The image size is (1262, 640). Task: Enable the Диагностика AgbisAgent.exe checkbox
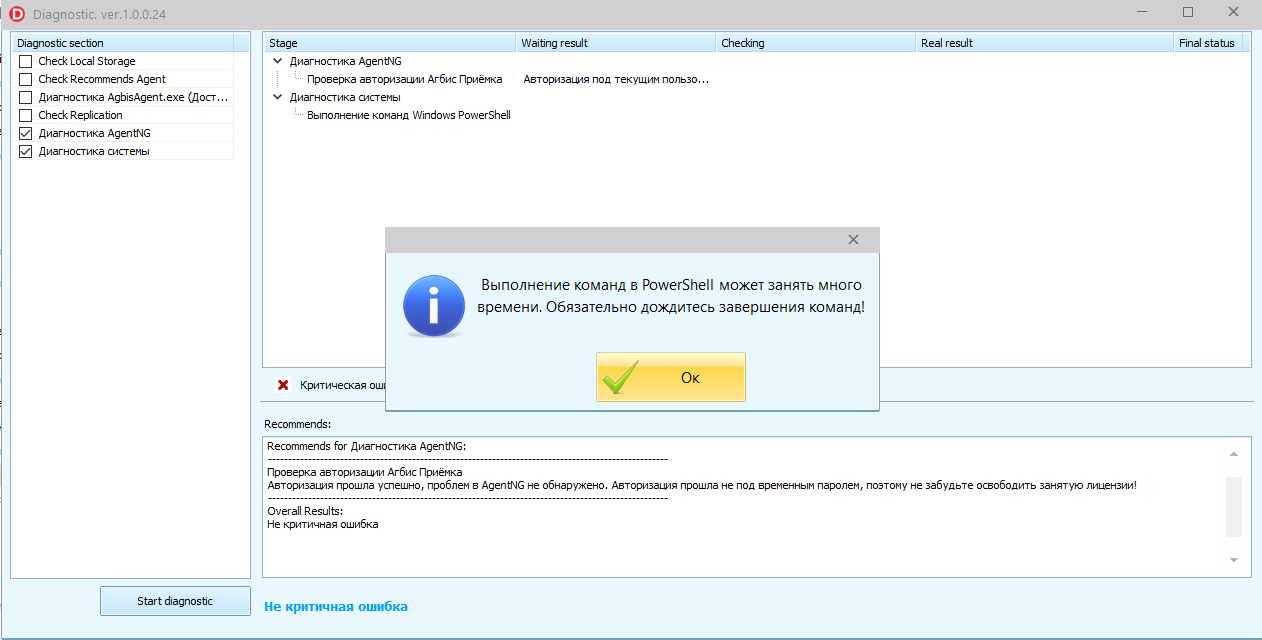click(x=25, y=97)
